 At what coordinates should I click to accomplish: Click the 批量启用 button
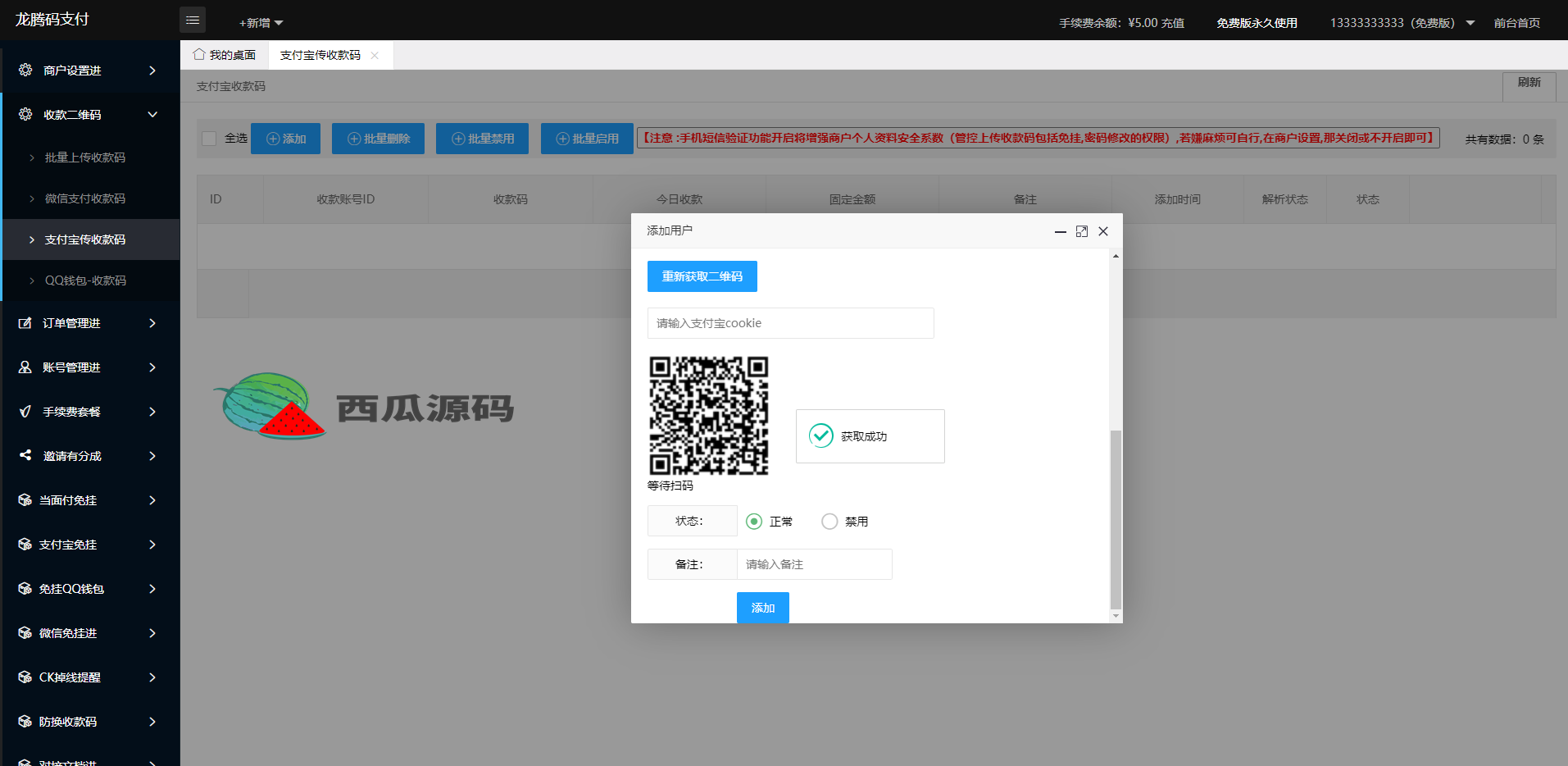tap(587, 139)
